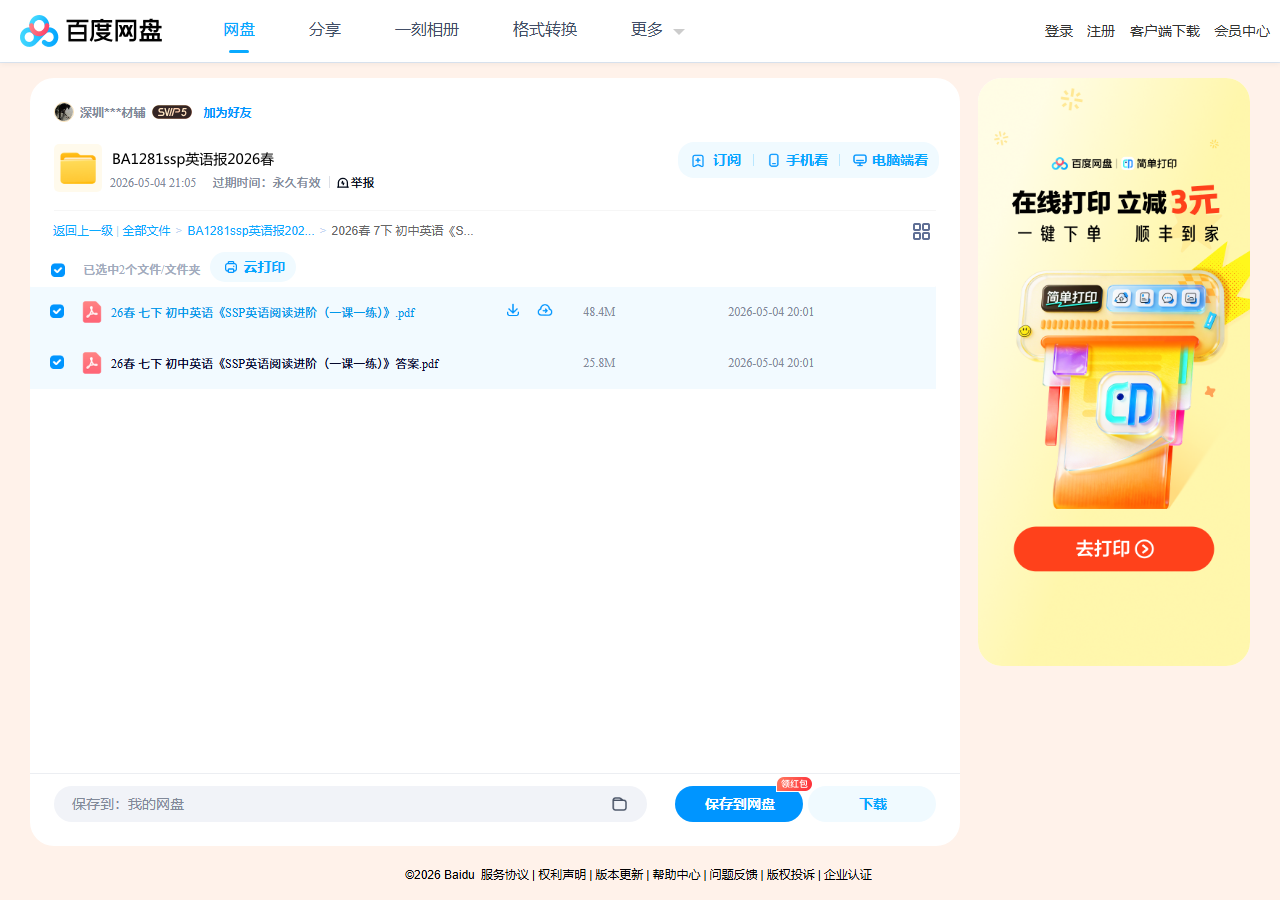Click PDF icon of 答案.pdf file
The width and height of the screenshot is (1280, 900).
[x=92, y=363]
